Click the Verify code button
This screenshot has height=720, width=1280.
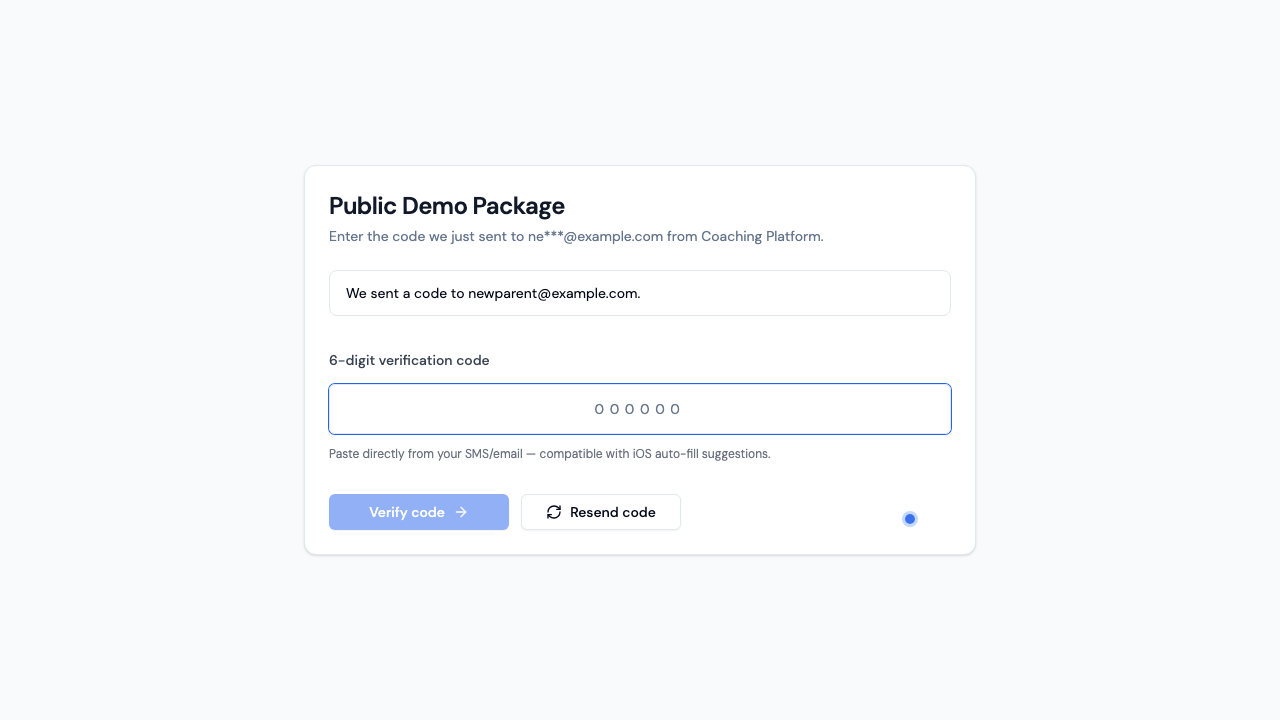point(418,512)
